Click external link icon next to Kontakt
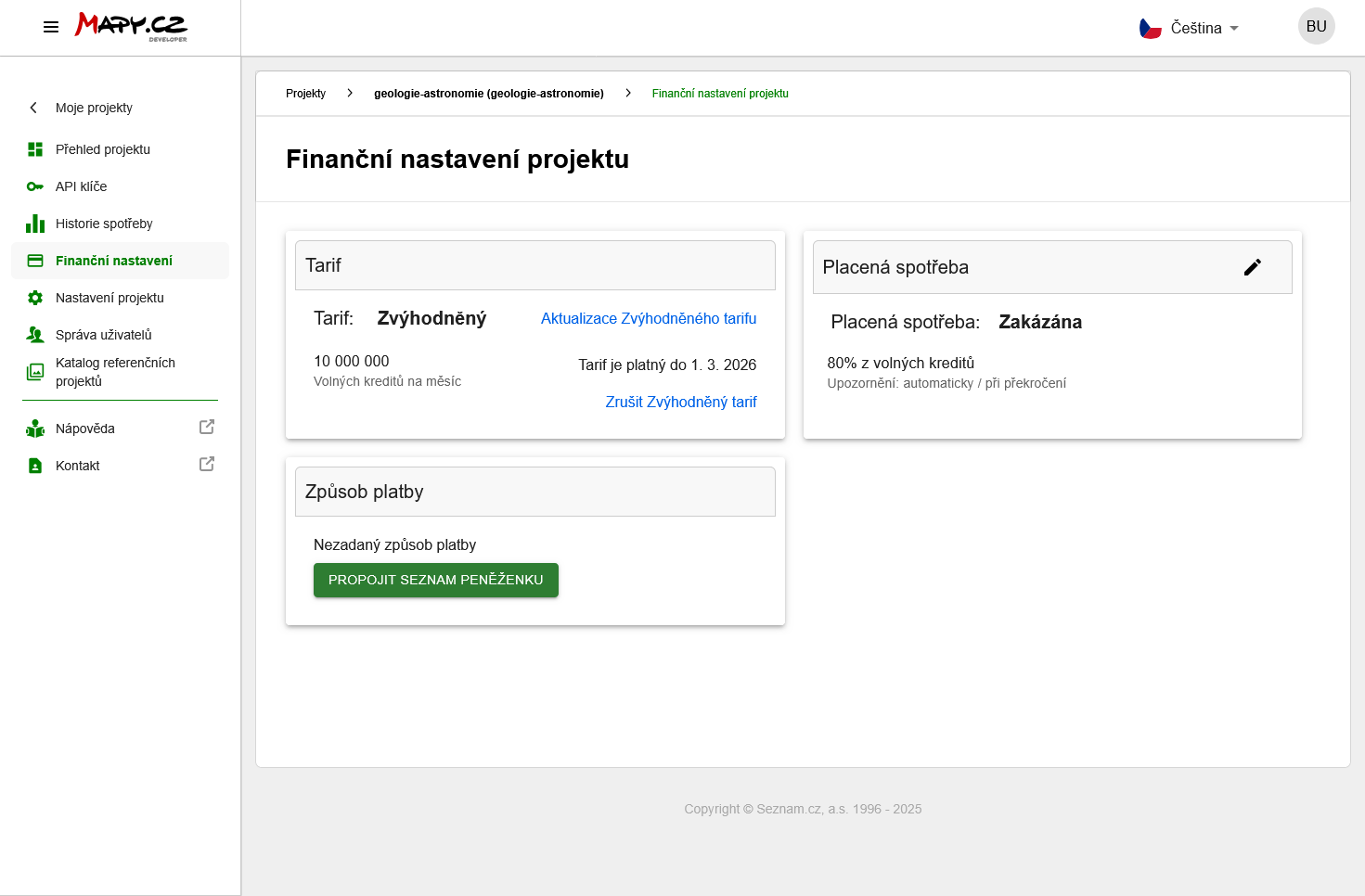Image resolution: width=1365 pixels, height=896 pixels. click(x=207, y=464)
